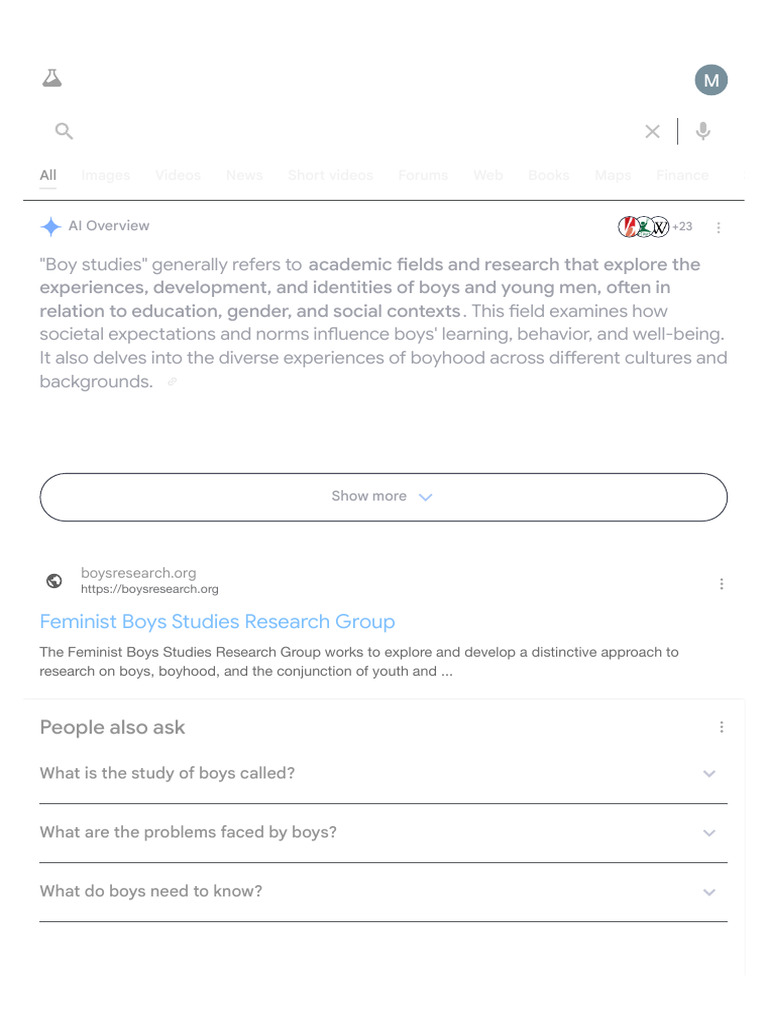
Task: Expand "What is the study of boys called?"
Action: [383, 773]
